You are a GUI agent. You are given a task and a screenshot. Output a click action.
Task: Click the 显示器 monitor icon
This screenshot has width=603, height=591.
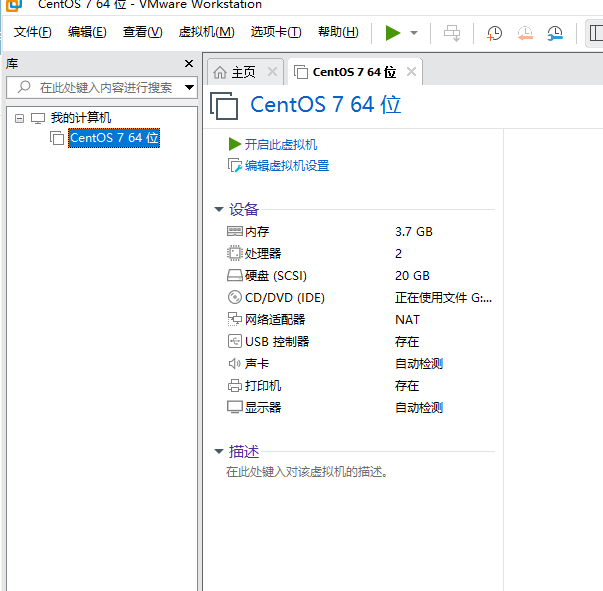[235, 407]
